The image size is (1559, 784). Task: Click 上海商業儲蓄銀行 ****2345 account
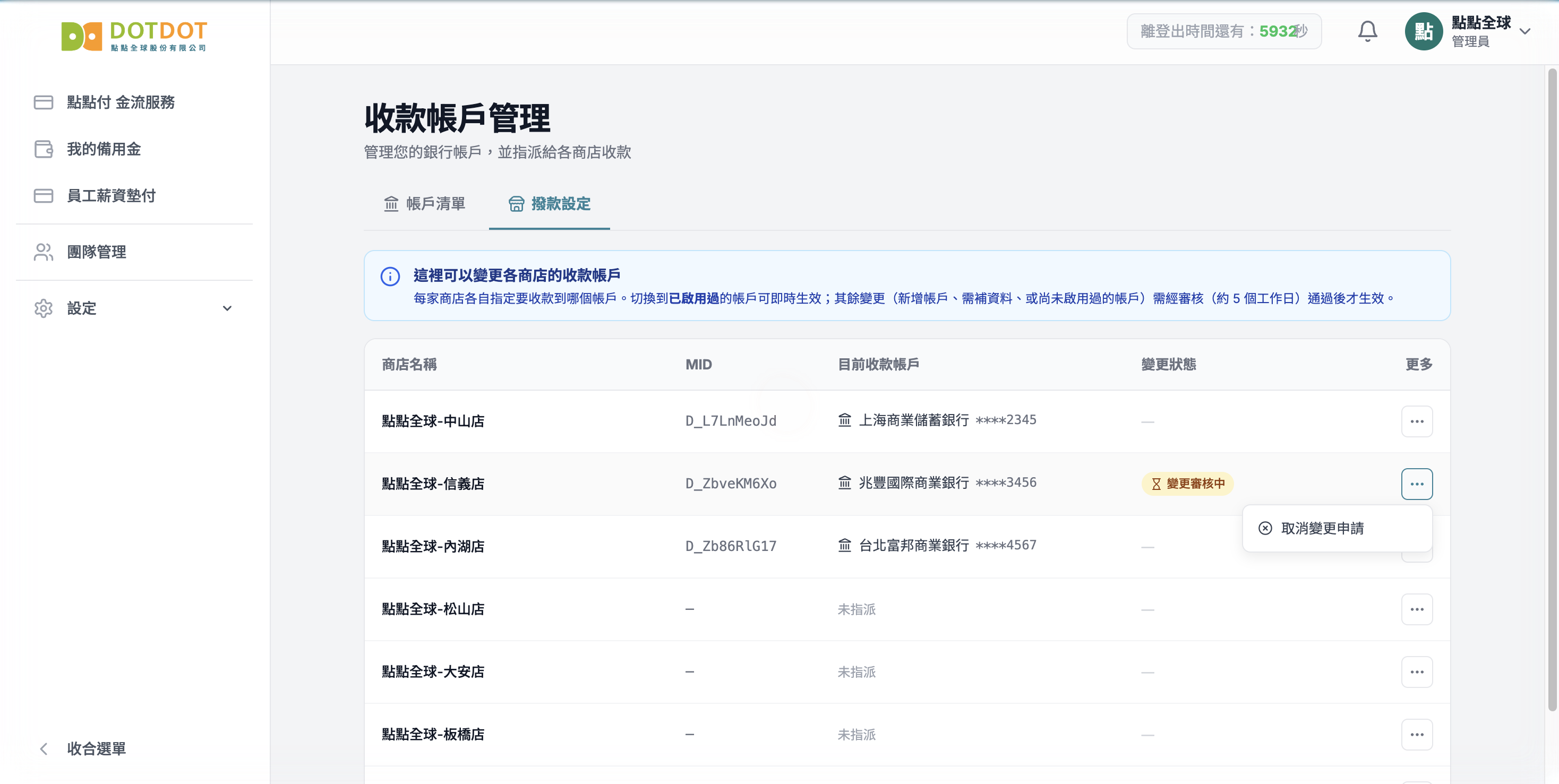(x=937, y=420)
